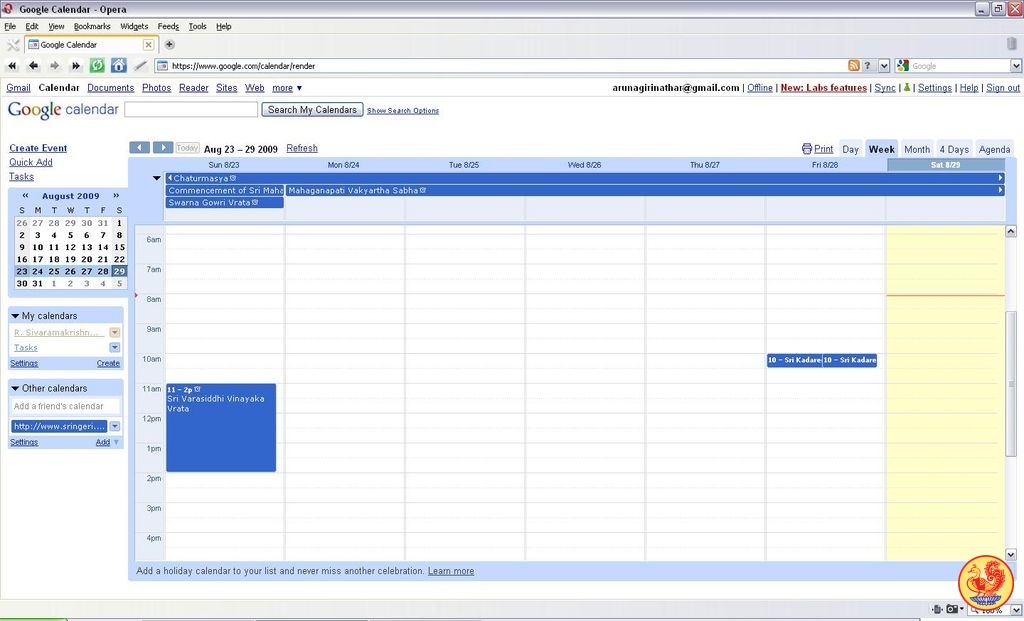This screenshot has width=1024, height=621.
Task: Open the Tools menu
Action: click(x=197, y=26)
